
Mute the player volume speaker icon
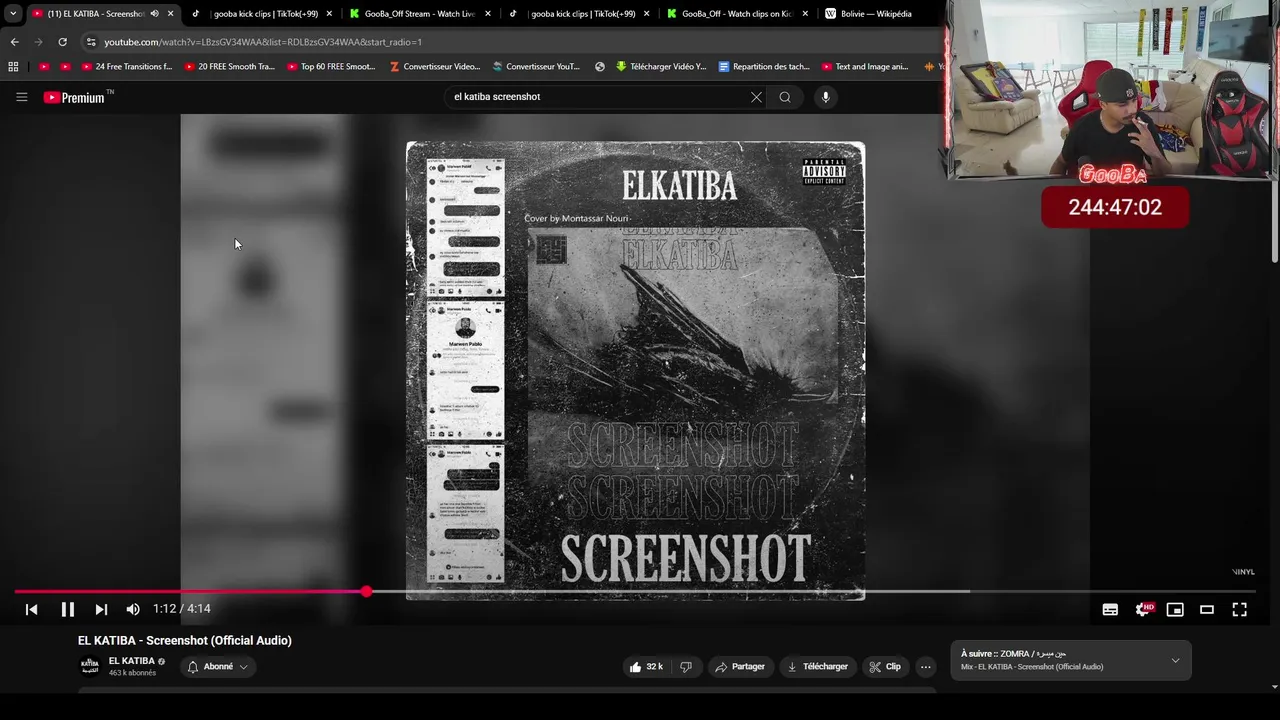(x=133, y=609)
